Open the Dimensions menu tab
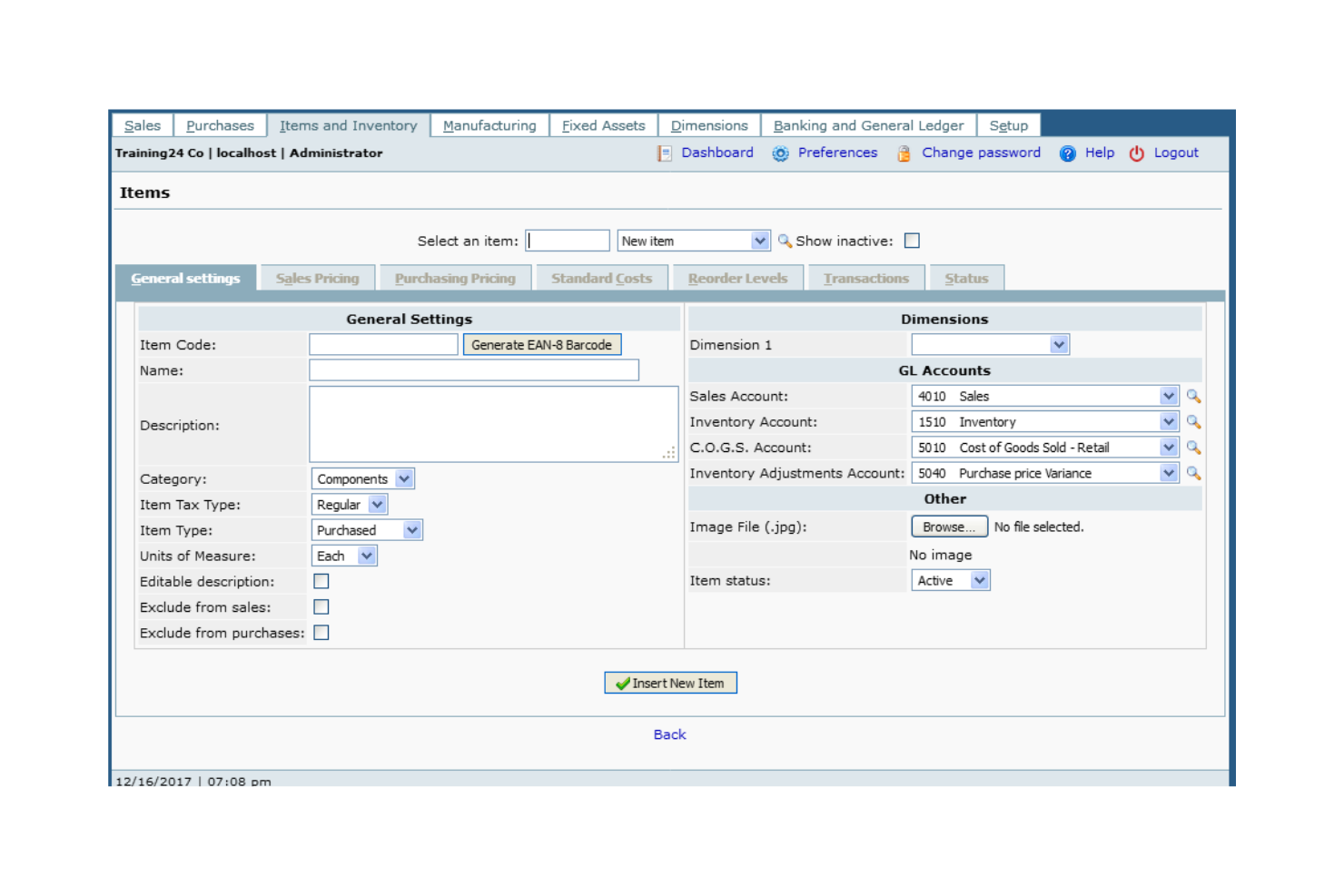The width and height of the screenshot is (1344, 896). point(709,125)
